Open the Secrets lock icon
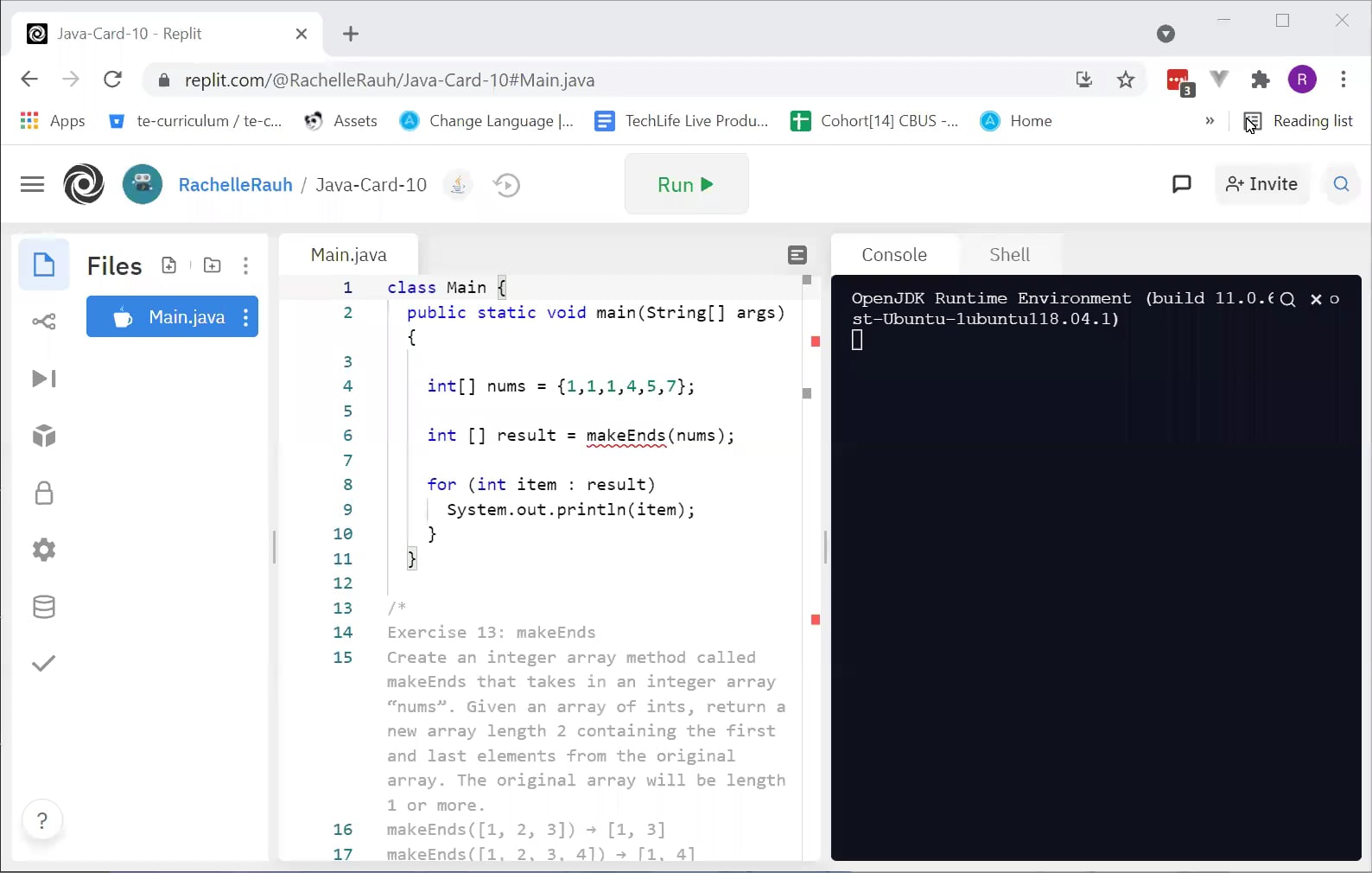Image resolution: width=1372 pixels, height=873 pixels. click(x=44, y=493)
